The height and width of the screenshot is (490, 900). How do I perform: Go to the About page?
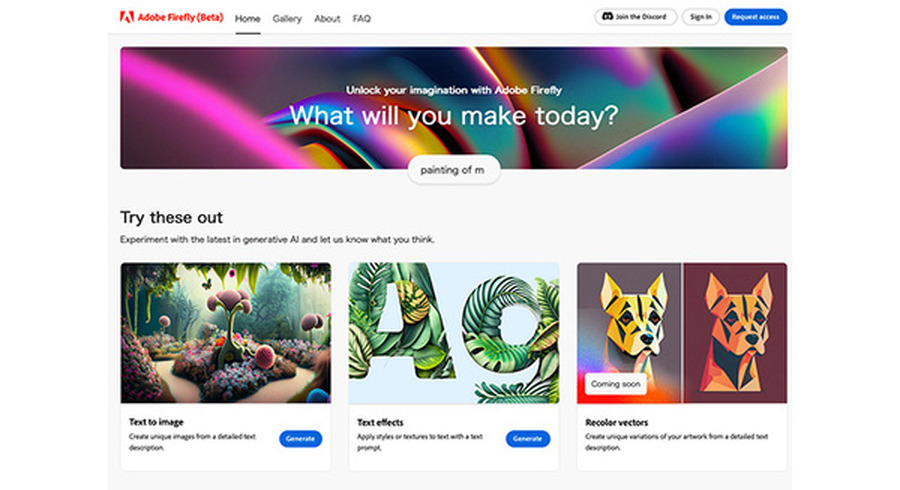coord(327,18)
